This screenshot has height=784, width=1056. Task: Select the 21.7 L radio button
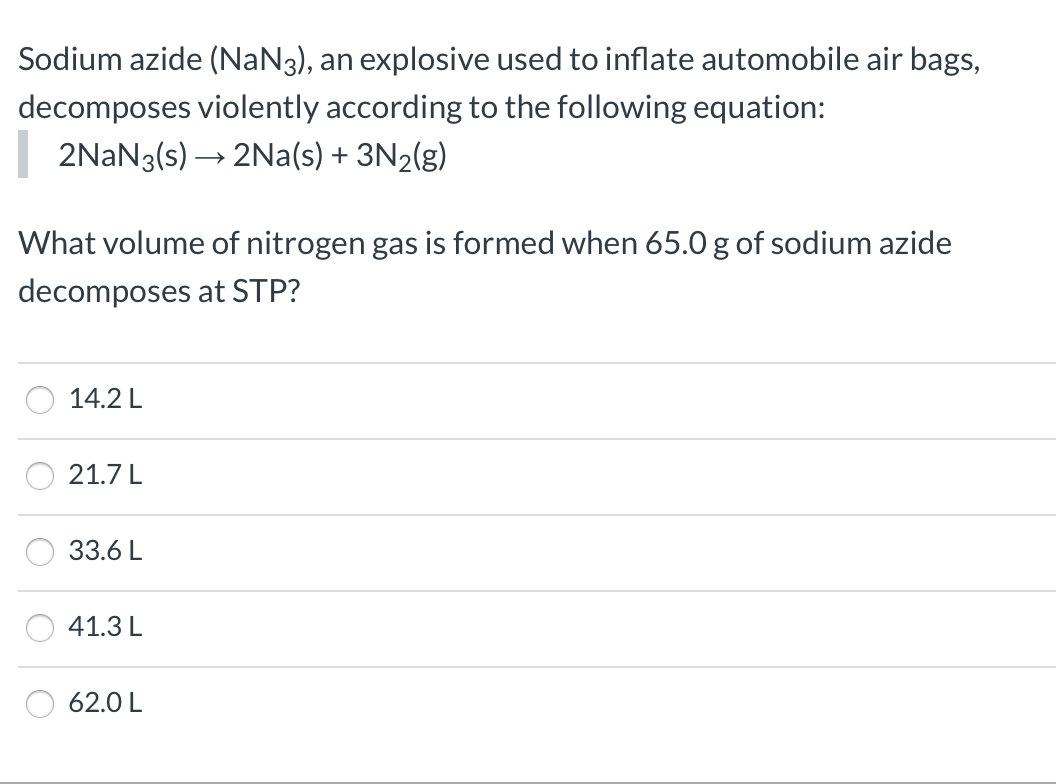(x=39, y=476)
